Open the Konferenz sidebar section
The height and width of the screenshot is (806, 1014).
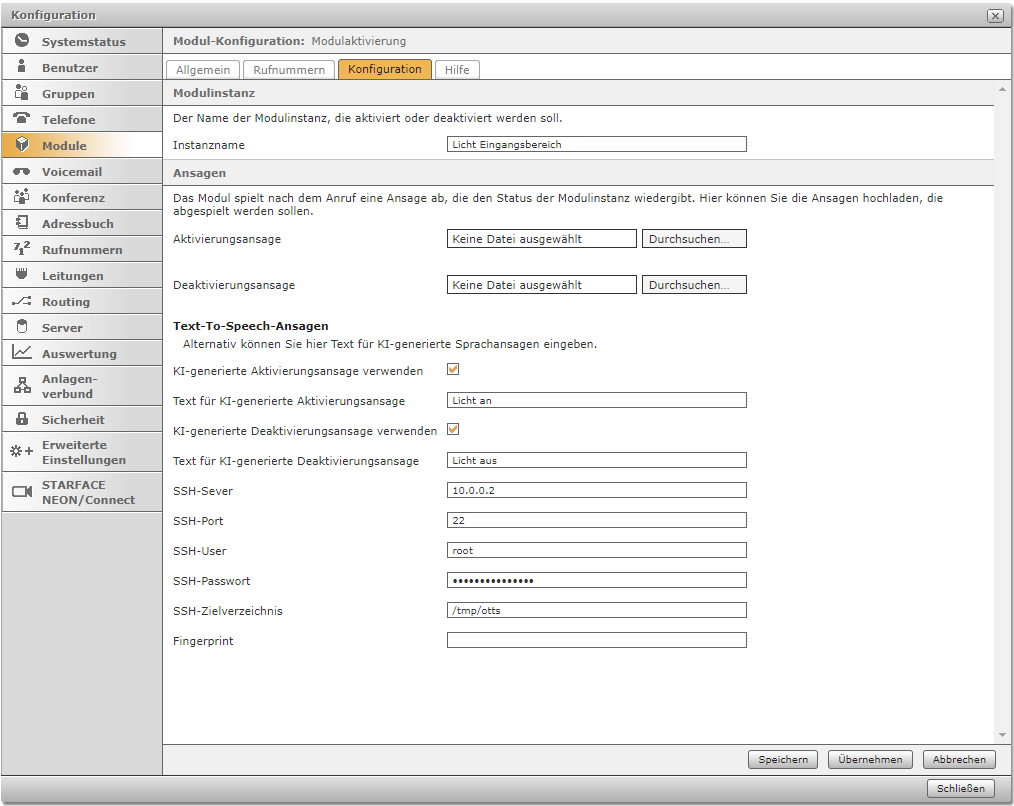pyautogui.click(x=81, y=197)
